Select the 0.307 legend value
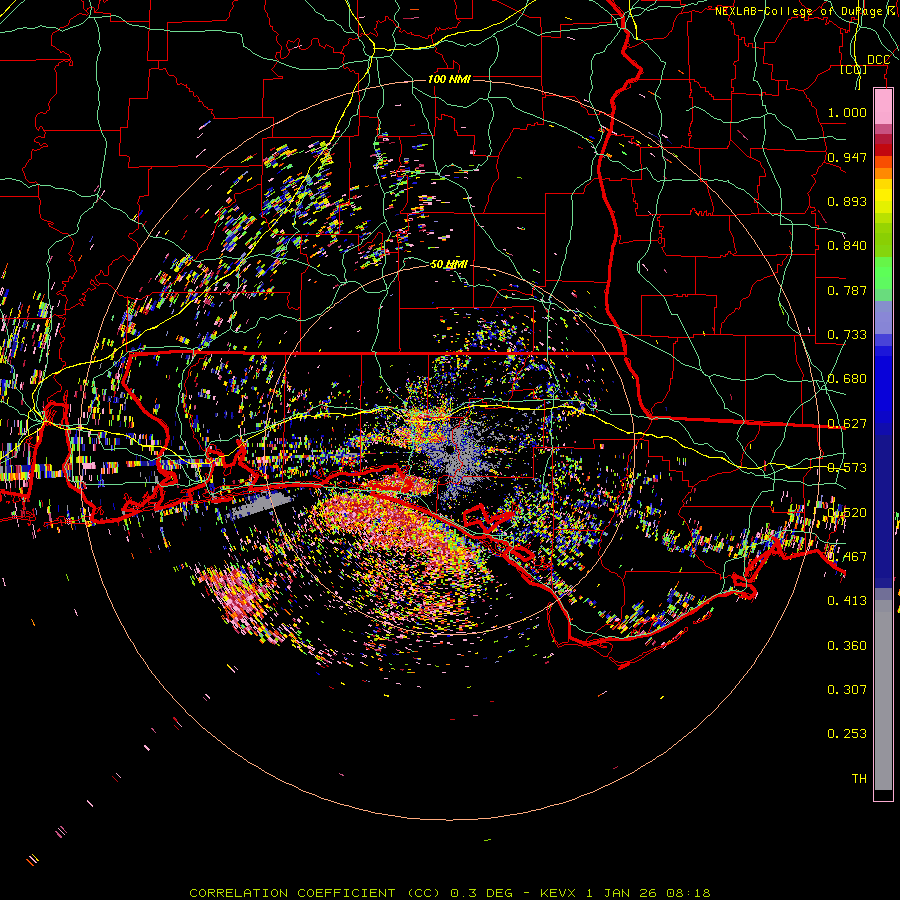This screenshot has width=900, height=900. coord(847,690)
